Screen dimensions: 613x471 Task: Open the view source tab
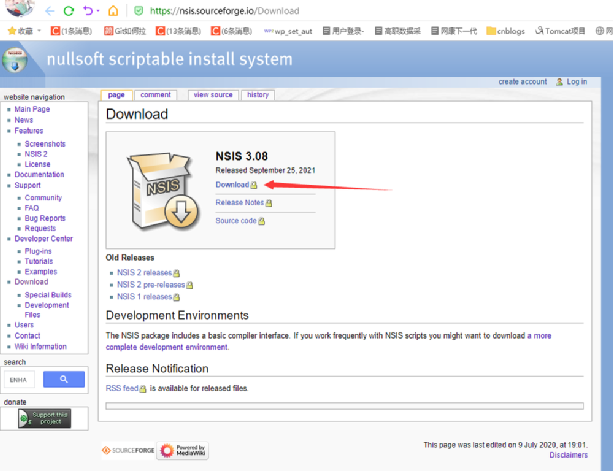(x=213, y=95)
